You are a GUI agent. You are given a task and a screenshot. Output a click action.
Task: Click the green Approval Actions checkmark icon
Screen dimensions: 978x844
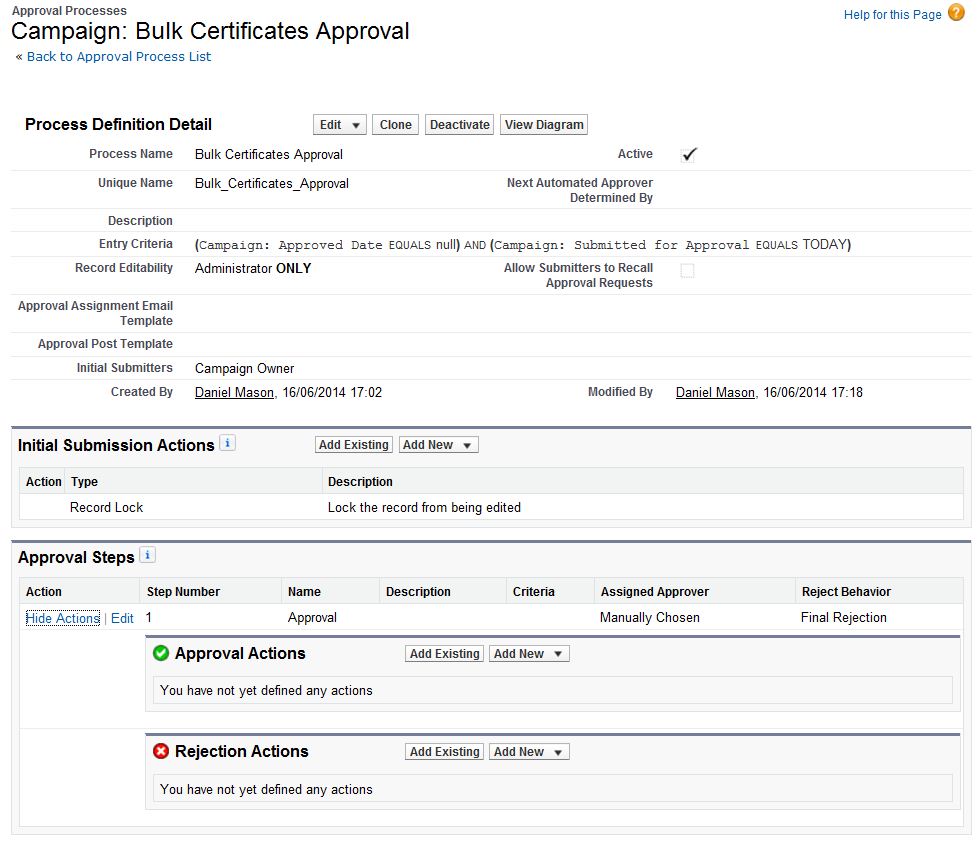coord(161,653)
